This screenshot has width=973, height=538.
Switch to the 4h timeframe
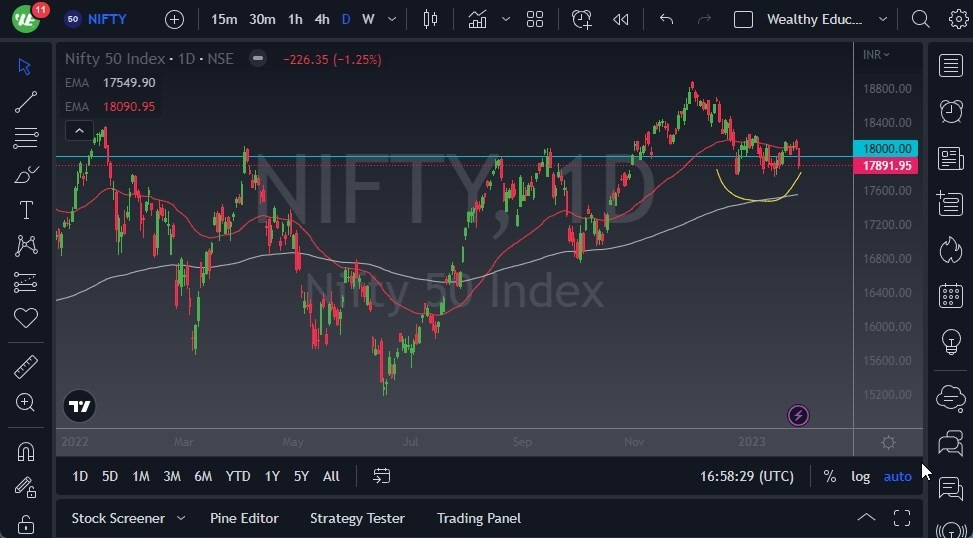point(321,20)
